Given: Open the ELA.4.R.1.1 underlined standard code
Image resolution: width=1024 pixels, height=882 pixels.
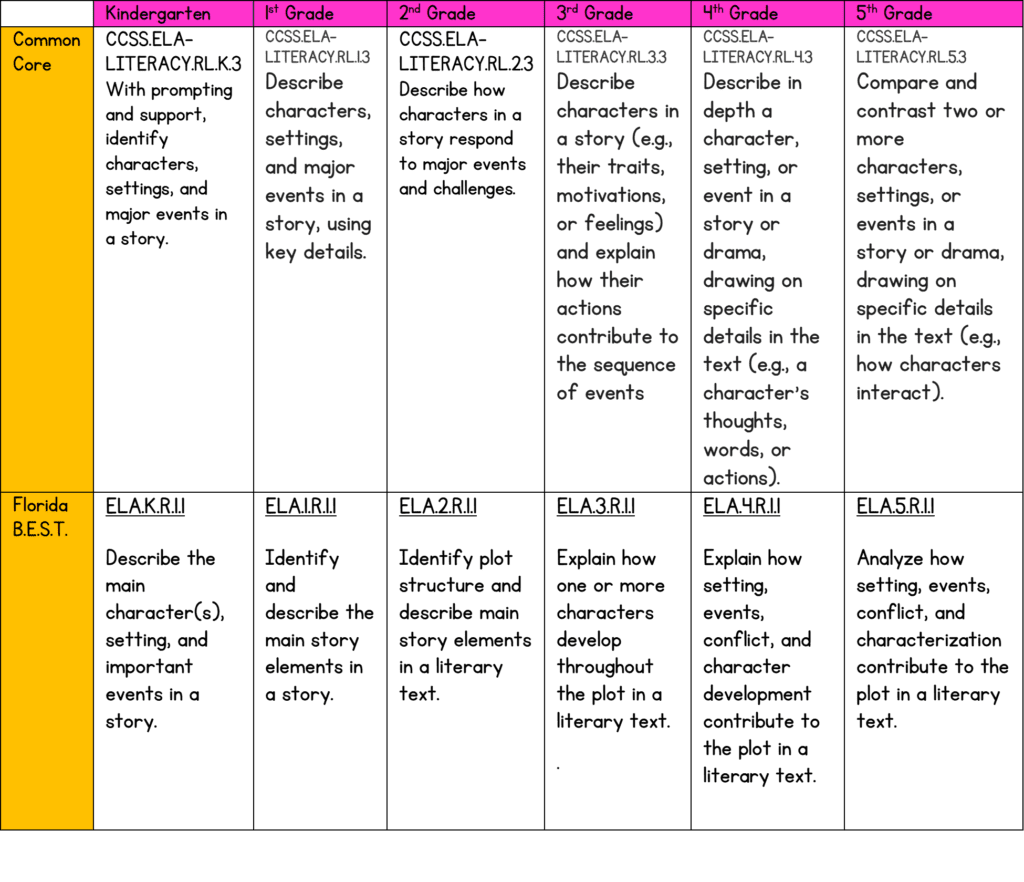Looking at the screenshot, I should [741, 506].
